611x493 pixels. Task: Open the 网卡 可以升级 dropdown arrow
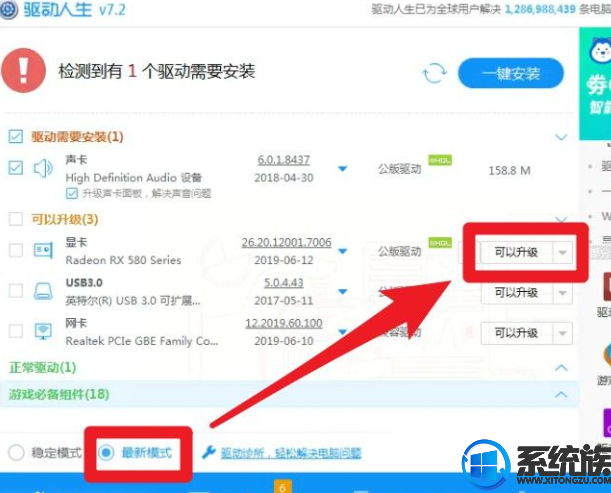pos(562,334)
